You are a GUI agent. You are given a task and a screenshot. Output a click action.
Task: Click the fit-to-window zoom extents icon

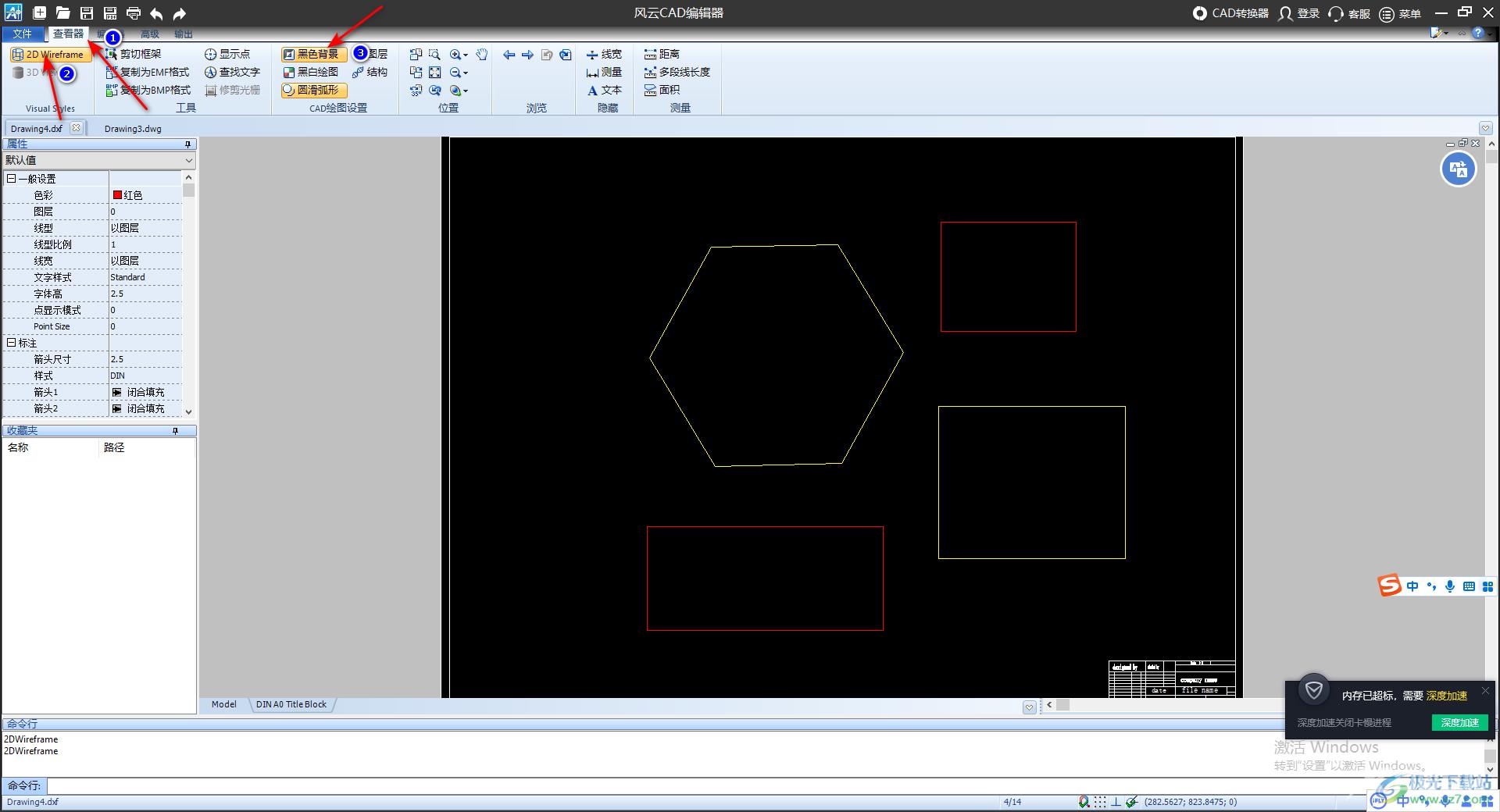click(x=434, y=72)
